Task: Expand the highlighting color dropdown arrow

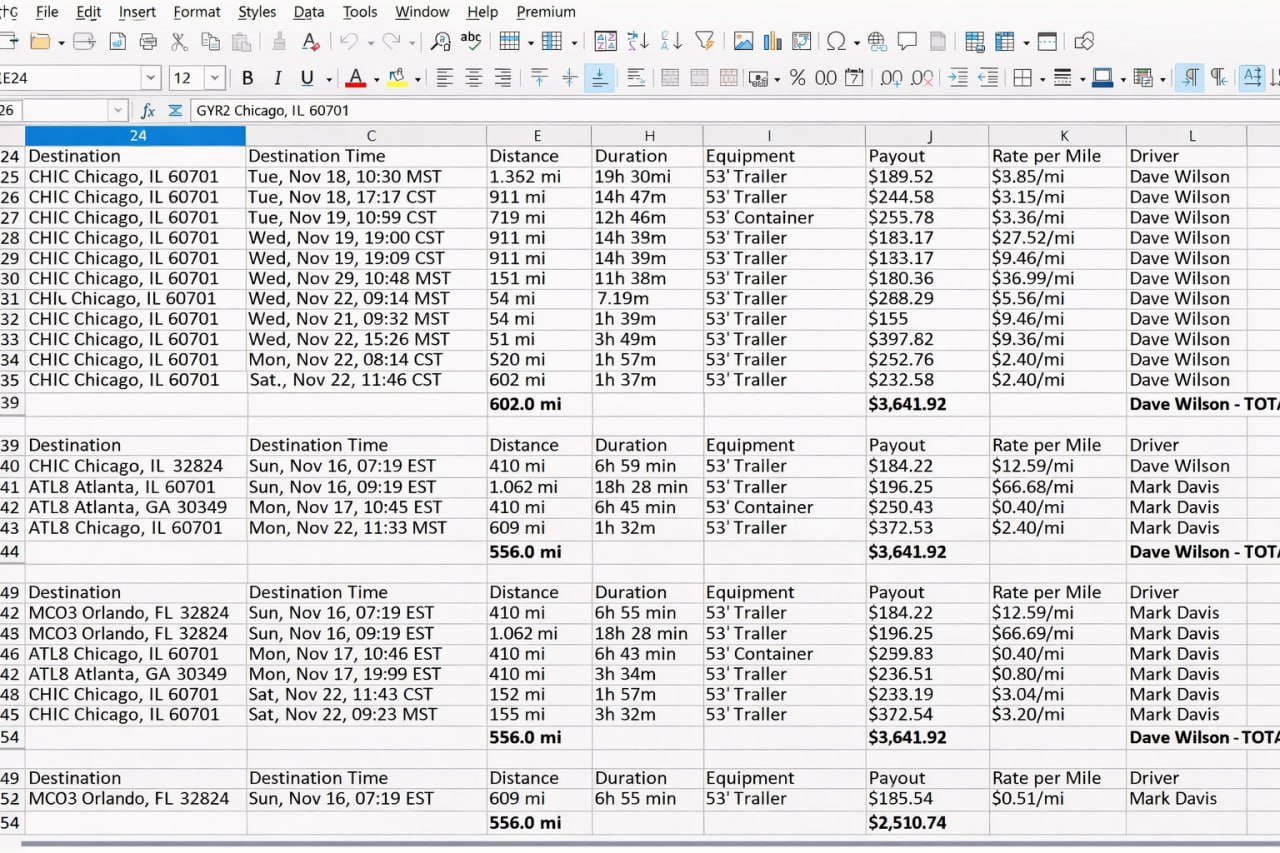Action: 417,79
